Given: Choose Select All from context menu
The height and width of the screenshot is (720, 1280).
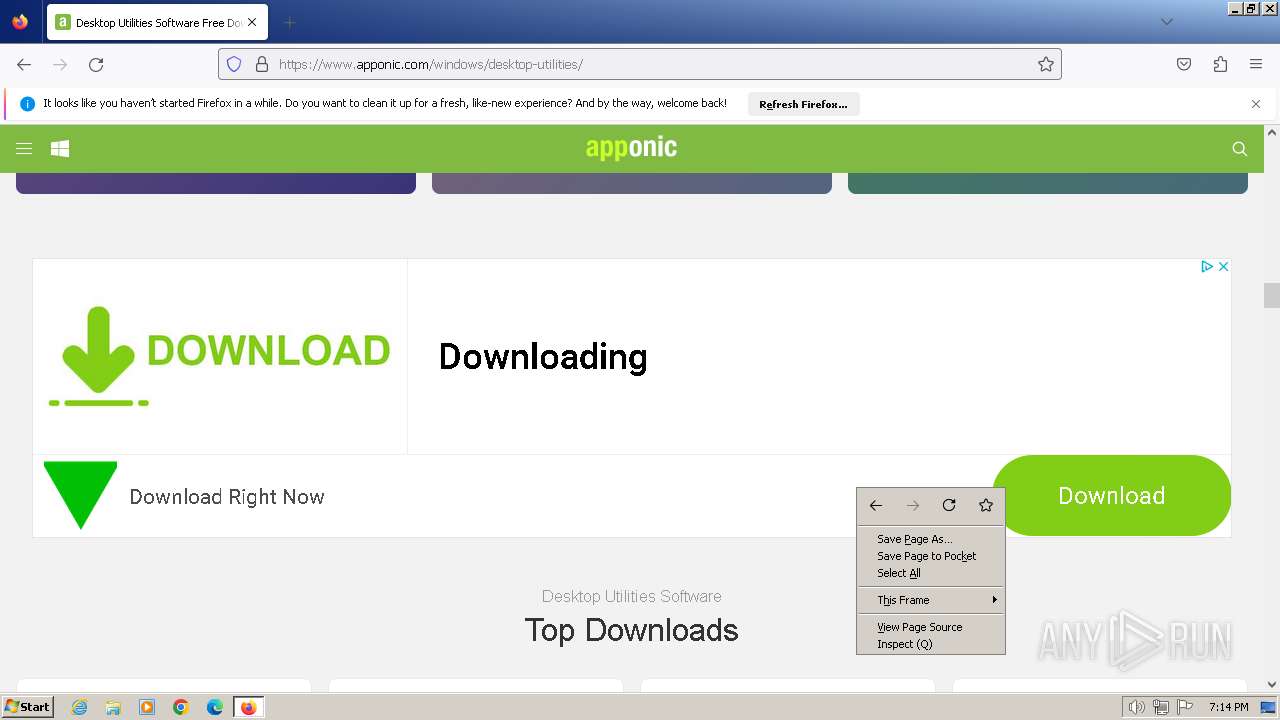Looking at the screenshot, I should click(930, 573).
